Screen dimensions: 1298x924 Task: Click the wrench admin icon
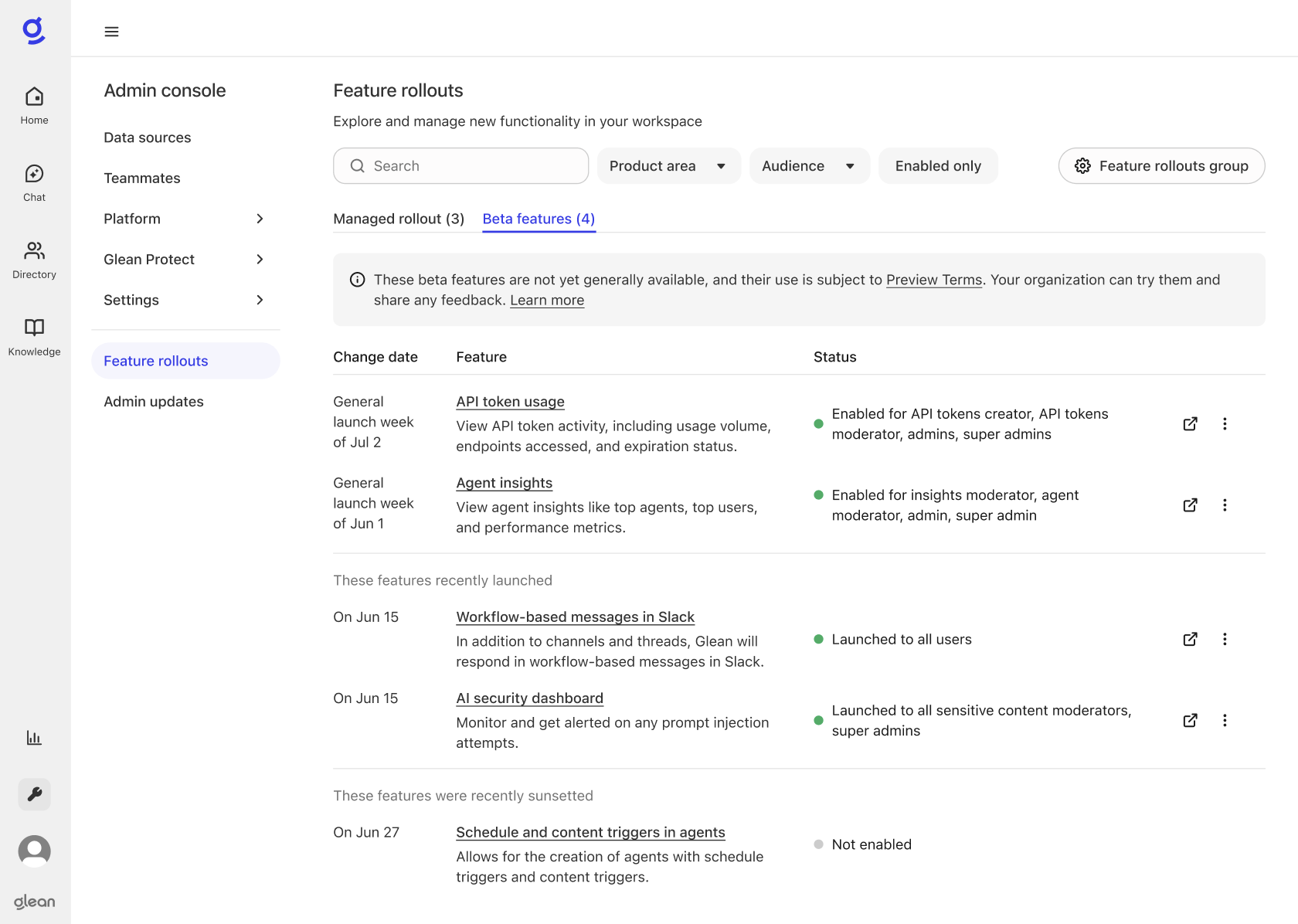click(x=34, y=794)
